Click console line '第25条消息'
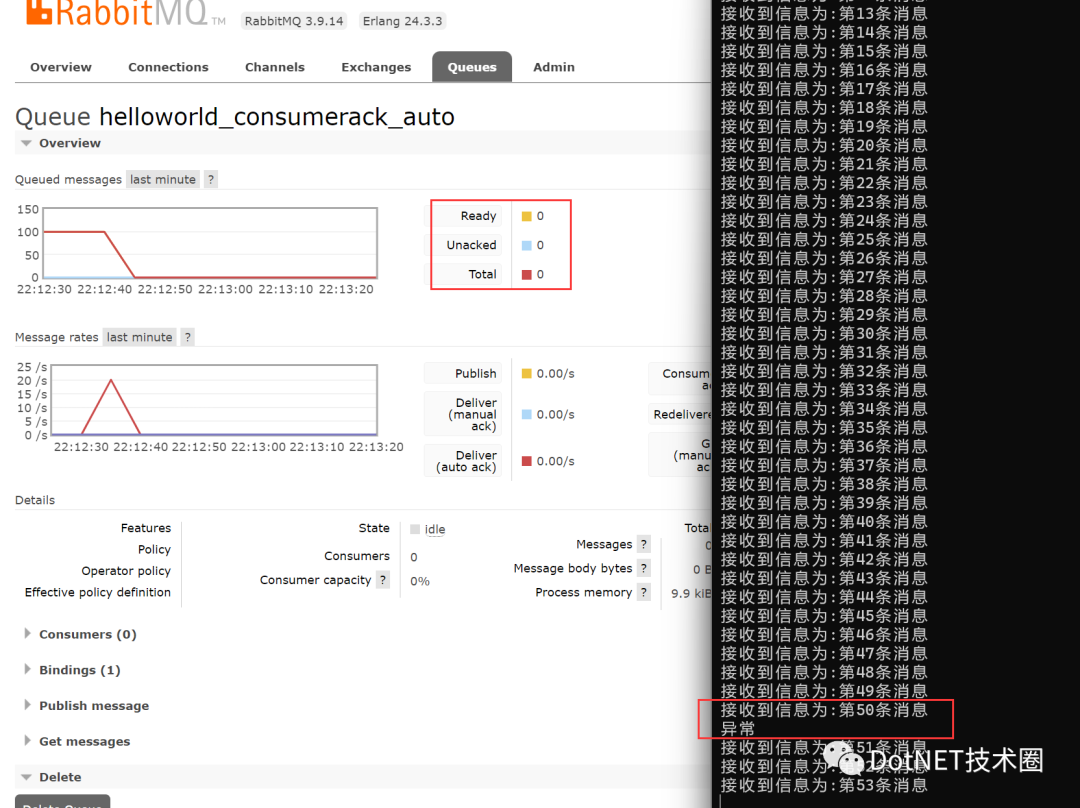The height and width of the screenshot is (808, 1080). (824, 240)
